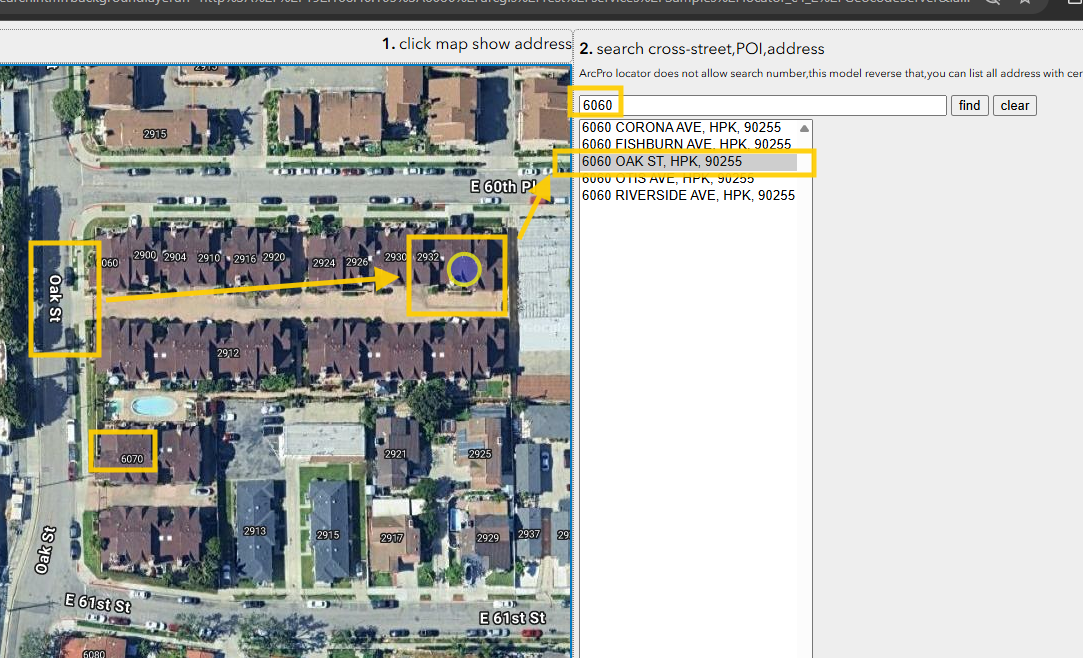
Task: Click building labeled 2912 on map
Action: [x=228, y=352]
